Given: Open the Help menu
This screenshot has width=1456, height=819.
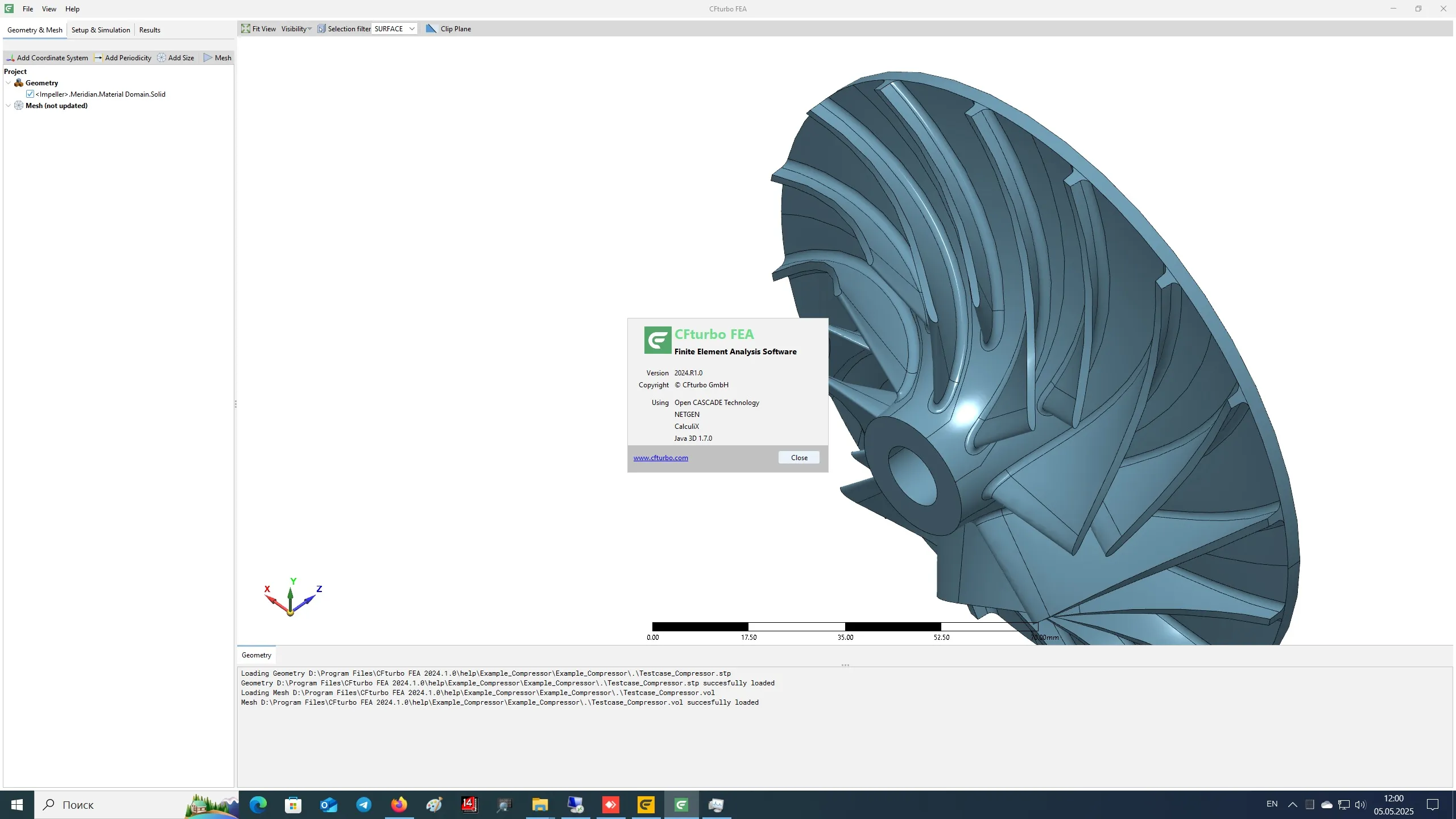Looking at the screenshot, I should (72, 9).
